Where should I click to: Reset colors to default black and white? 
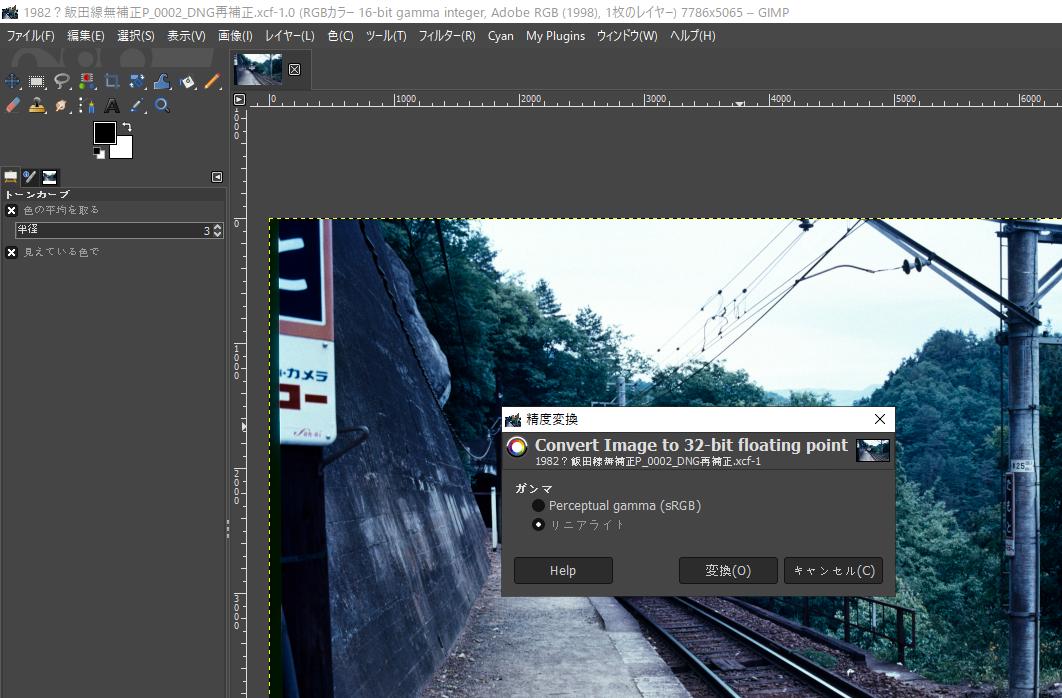100,154
